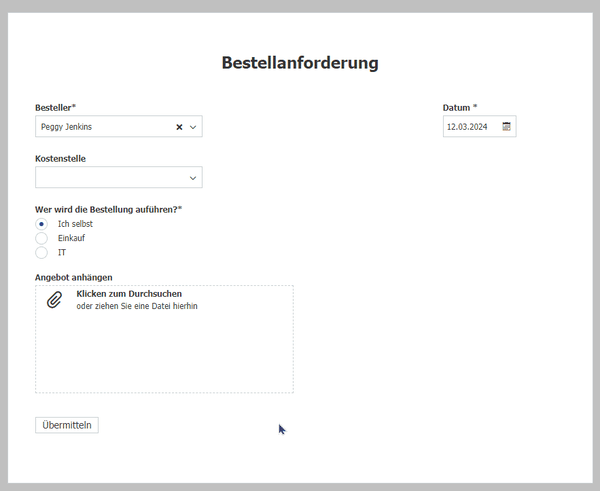Click the "Bestellanforderung" form heading
Viewport: 600px width, 491px height.
click(300, 63)
